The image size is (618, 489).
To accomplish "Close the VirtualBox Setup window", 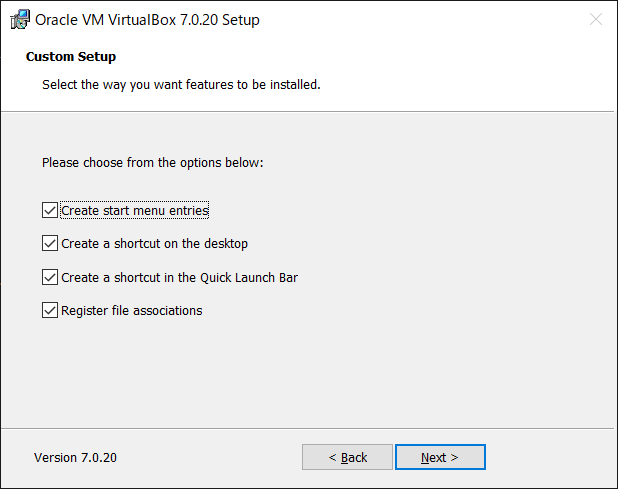I will click(596, 19).
